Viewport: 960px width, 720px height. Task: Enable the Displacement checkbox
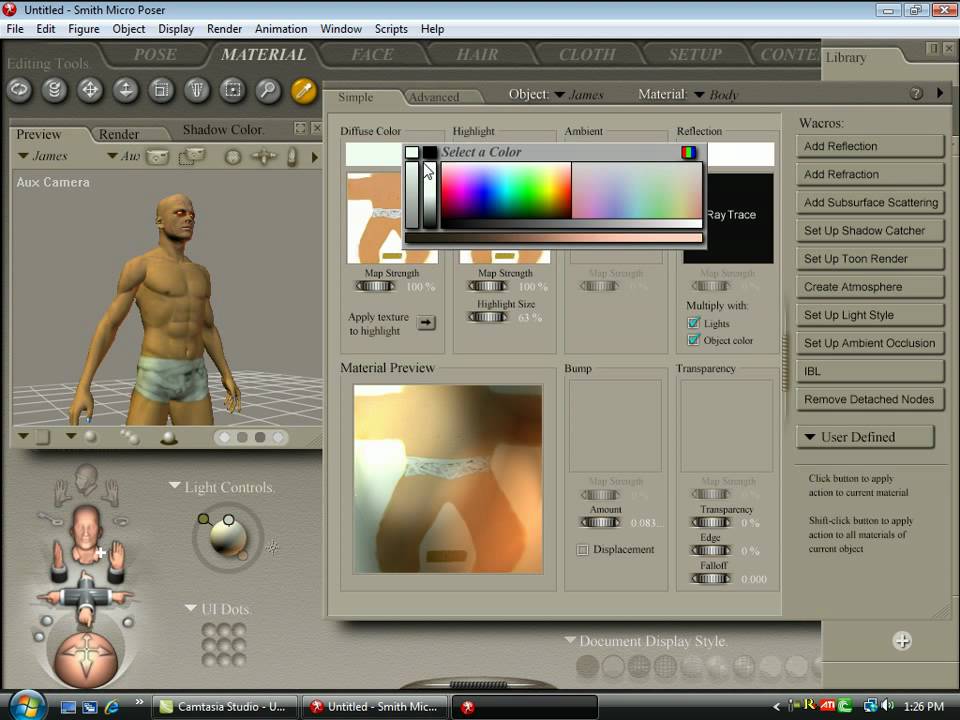point(582,550)
